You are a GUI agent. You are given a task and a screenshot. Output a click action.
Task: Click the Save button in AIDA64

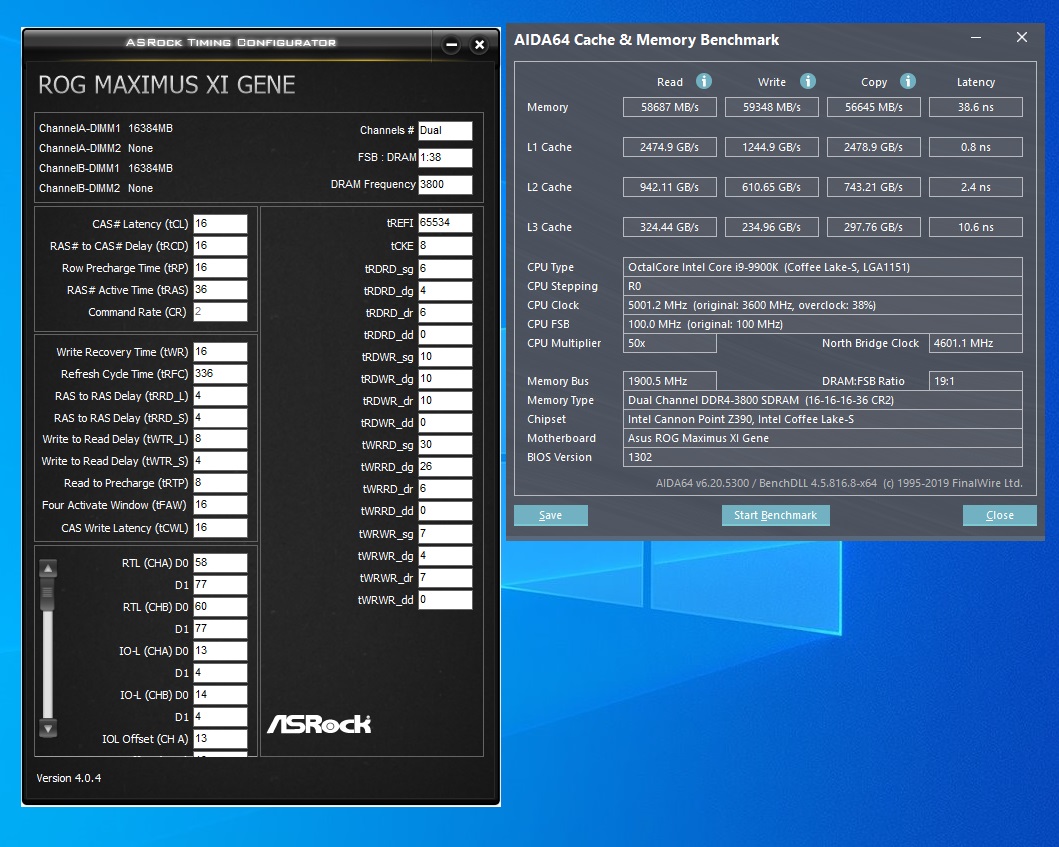pyautogui.click(x=550, y=515)
